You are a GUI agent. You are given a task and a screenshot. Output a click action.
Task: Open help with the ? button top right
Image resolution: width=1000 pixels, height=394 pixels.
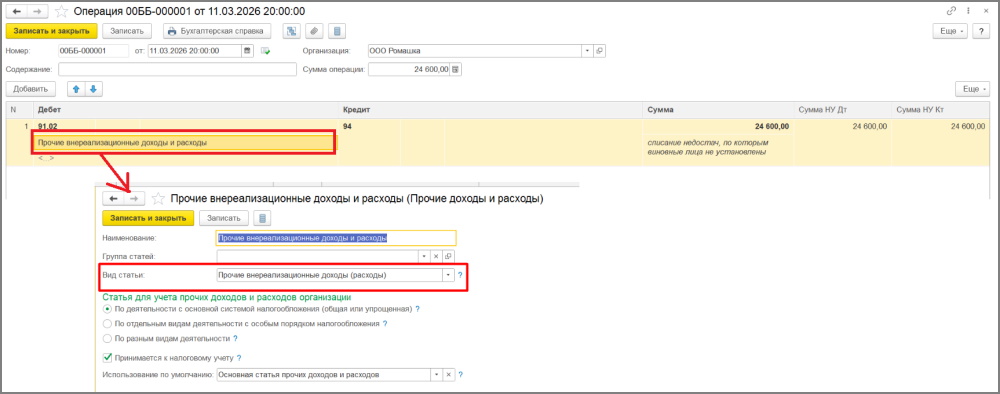(x=981, y=31)
